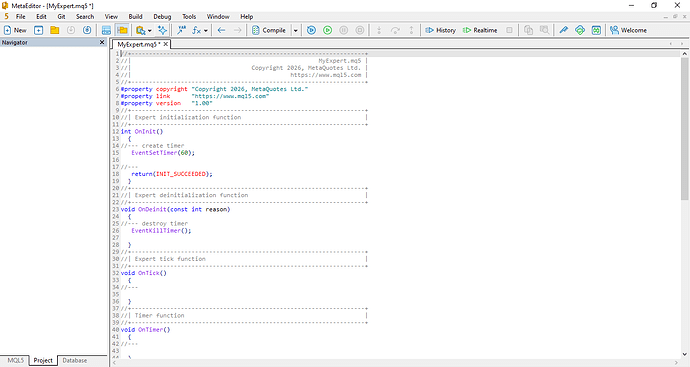
Task: Click the new project plus icon
Action: [39, 30]
